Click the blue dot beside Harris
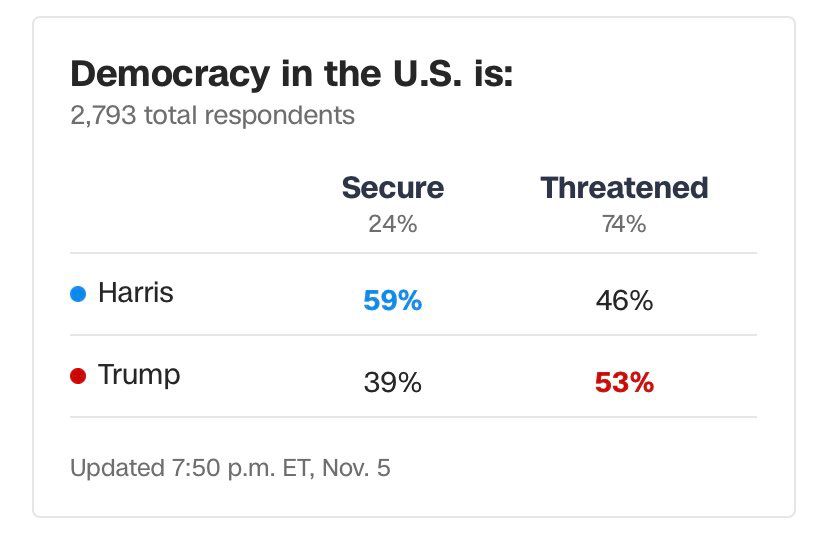Image resolution: width=828 pixels, height=534 pixels. [x=79, y=294]
